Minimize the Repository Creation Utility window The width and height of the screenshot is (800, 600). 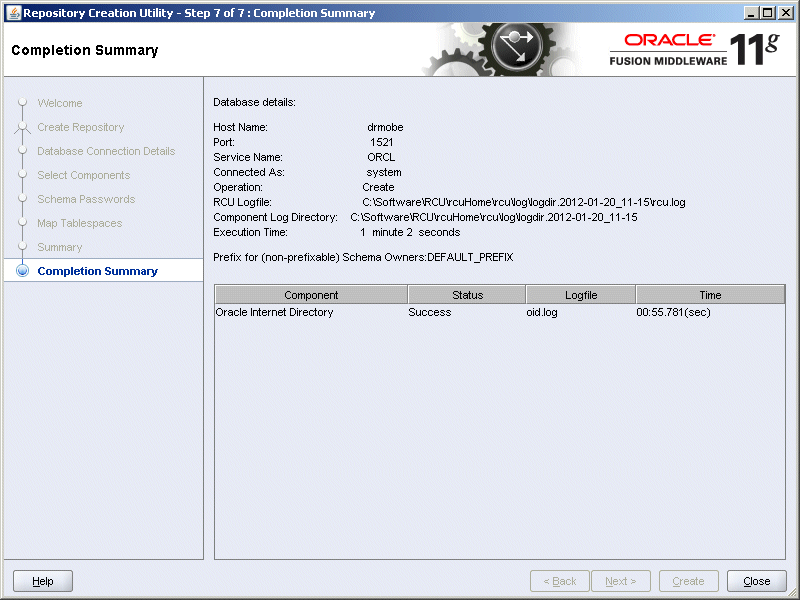(750, 13)
